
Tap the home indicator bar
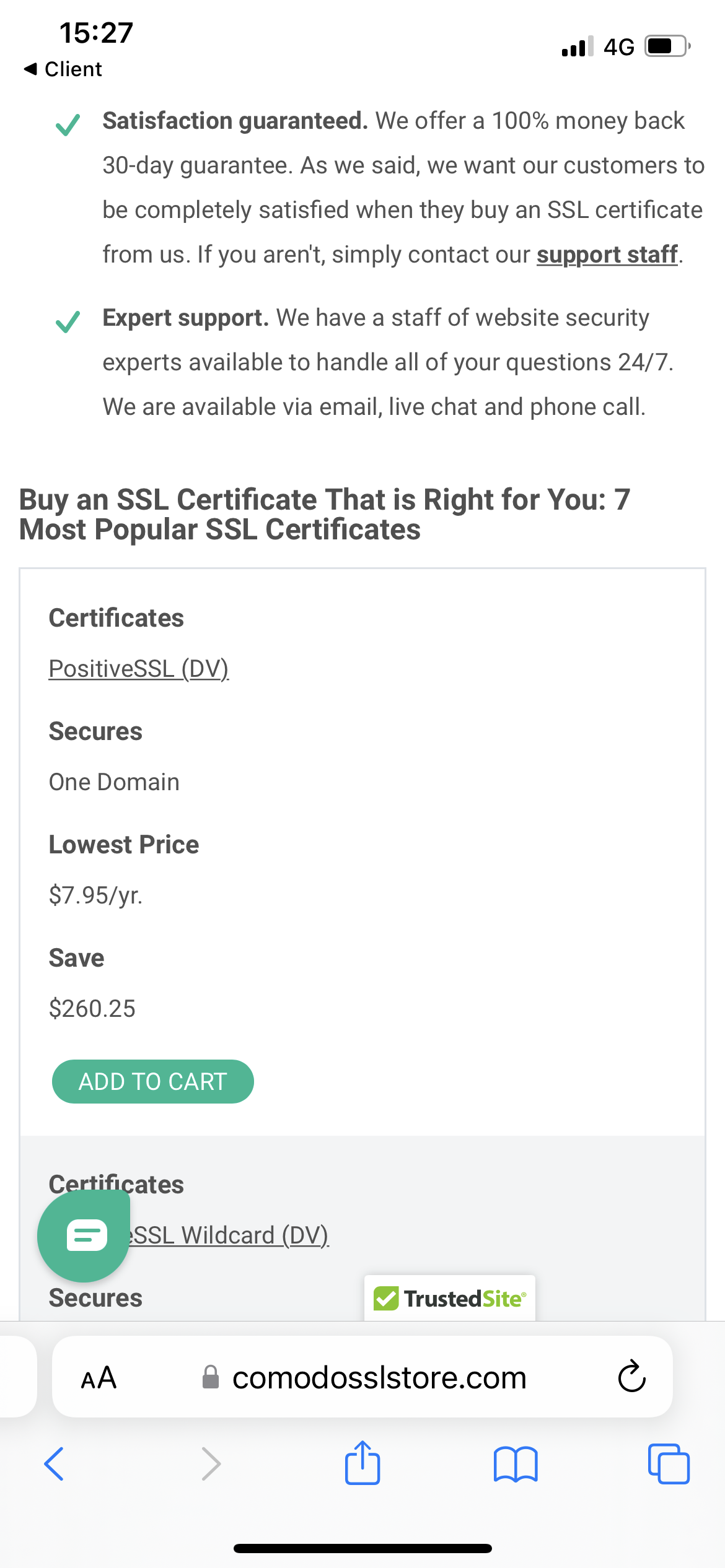click(x=362, y=1548)
